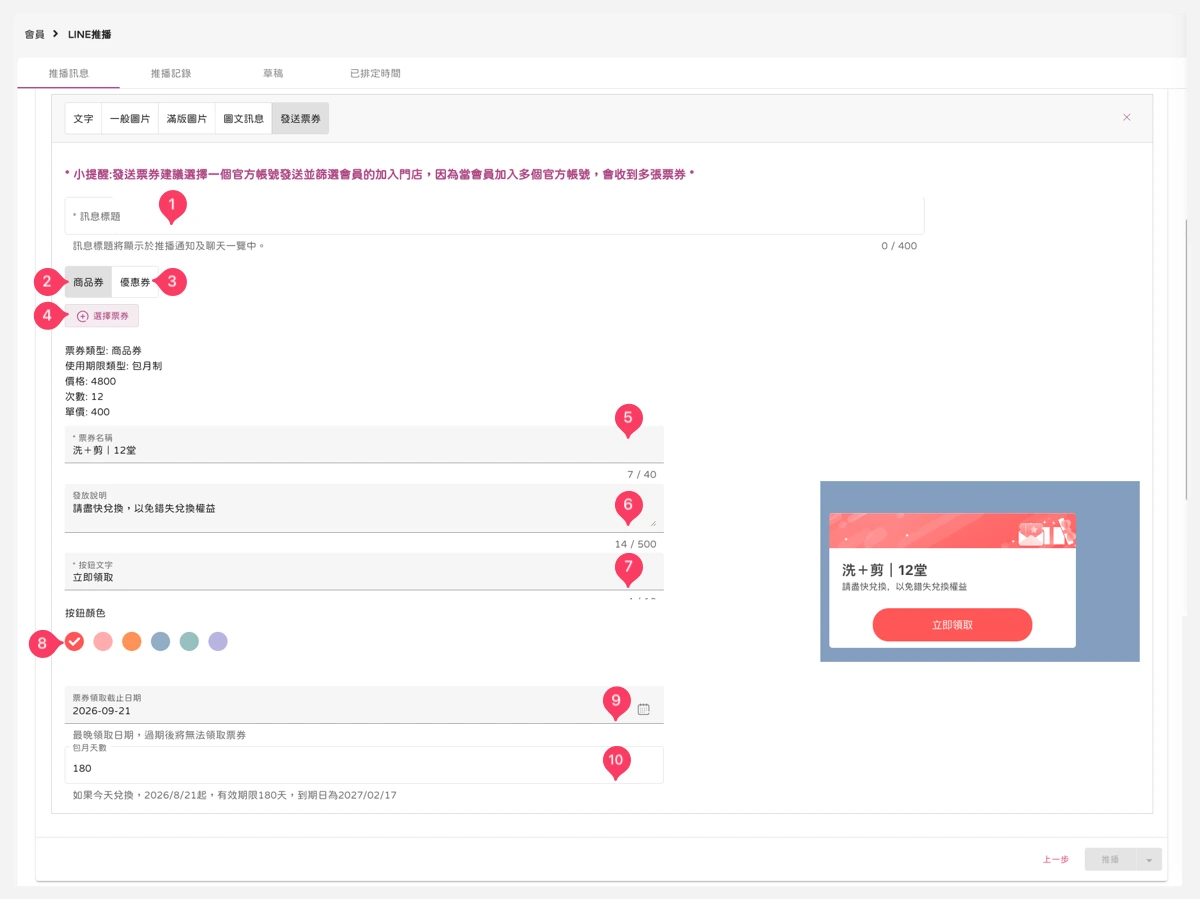This screenshot has width=1200, height=899.
Task: Click the ticket preview card banner image
Action: [x=952, y=531]
